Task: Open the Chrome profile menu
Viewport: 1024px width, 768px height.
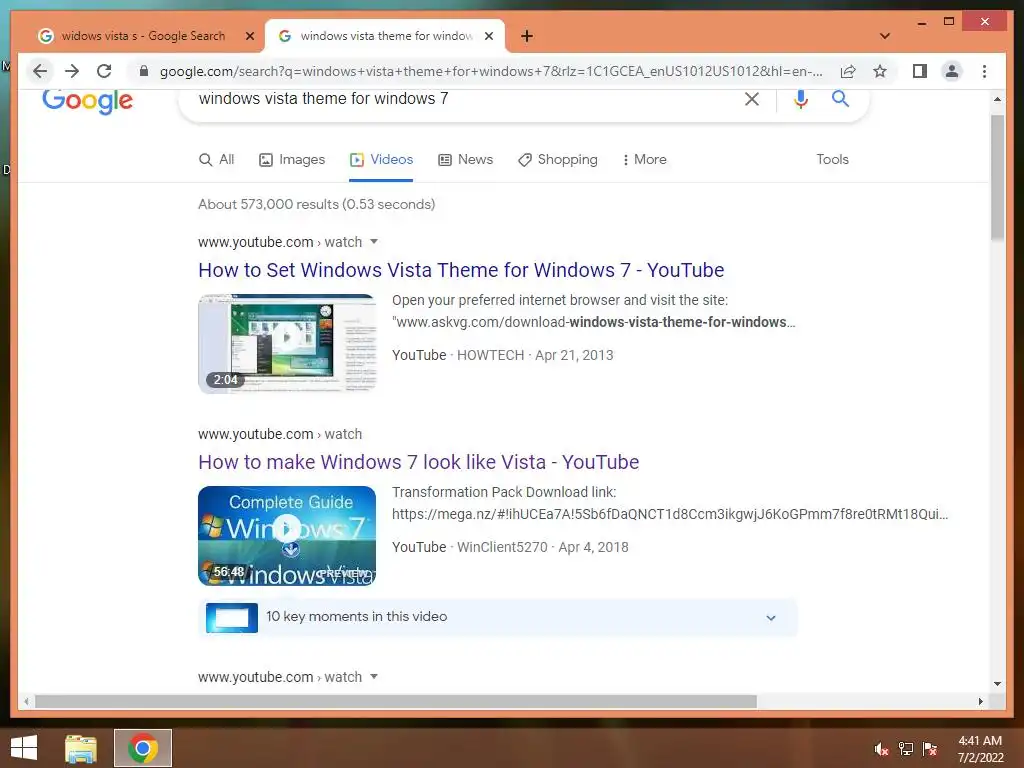Action: (x=952, y=71)
